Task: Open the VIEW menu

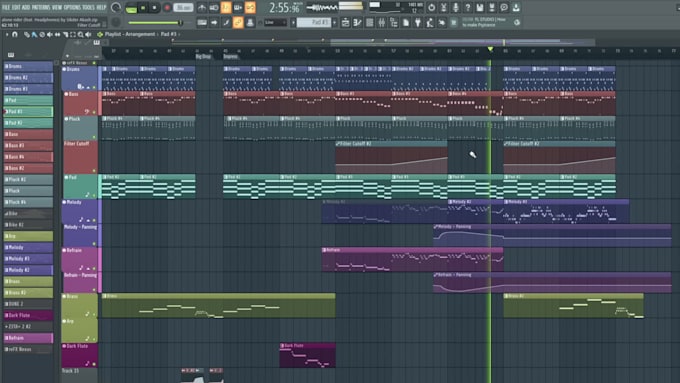Action: [x=57, y=7]
